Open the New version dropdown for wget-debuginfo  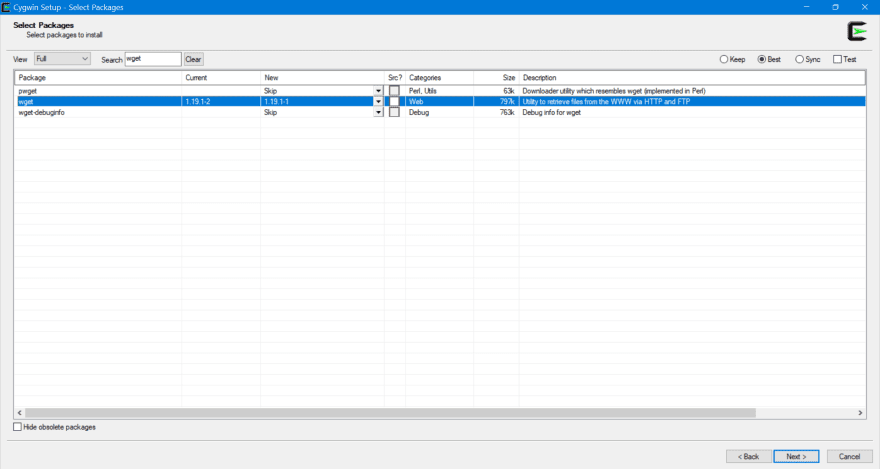pyautogui.click(x=378, y=112)
